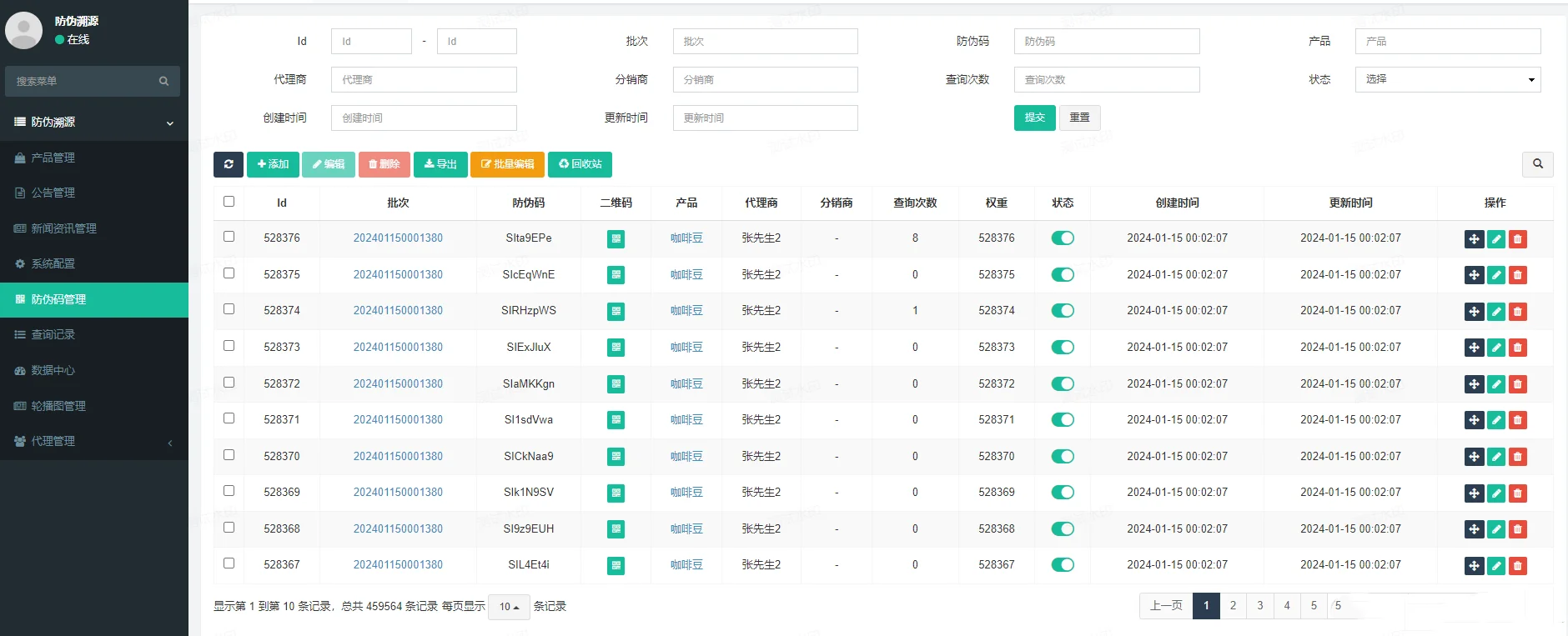The width and height of the screenshot is (1568, 636).
Task: Tick the checkbox for row 528370
Action: pos(229,455)
